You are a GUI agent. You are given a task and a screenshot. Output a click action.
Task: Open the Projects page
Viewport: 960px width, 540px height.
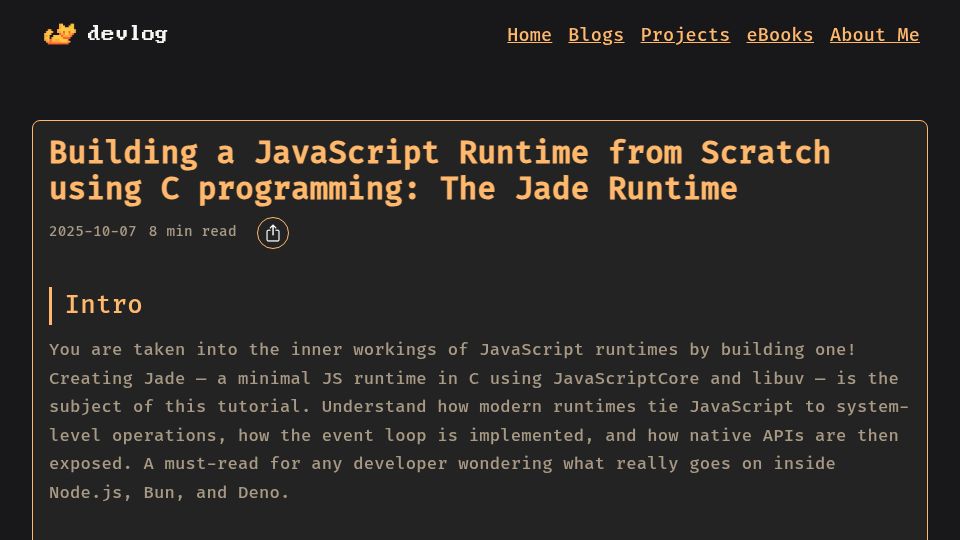point(685,35)
